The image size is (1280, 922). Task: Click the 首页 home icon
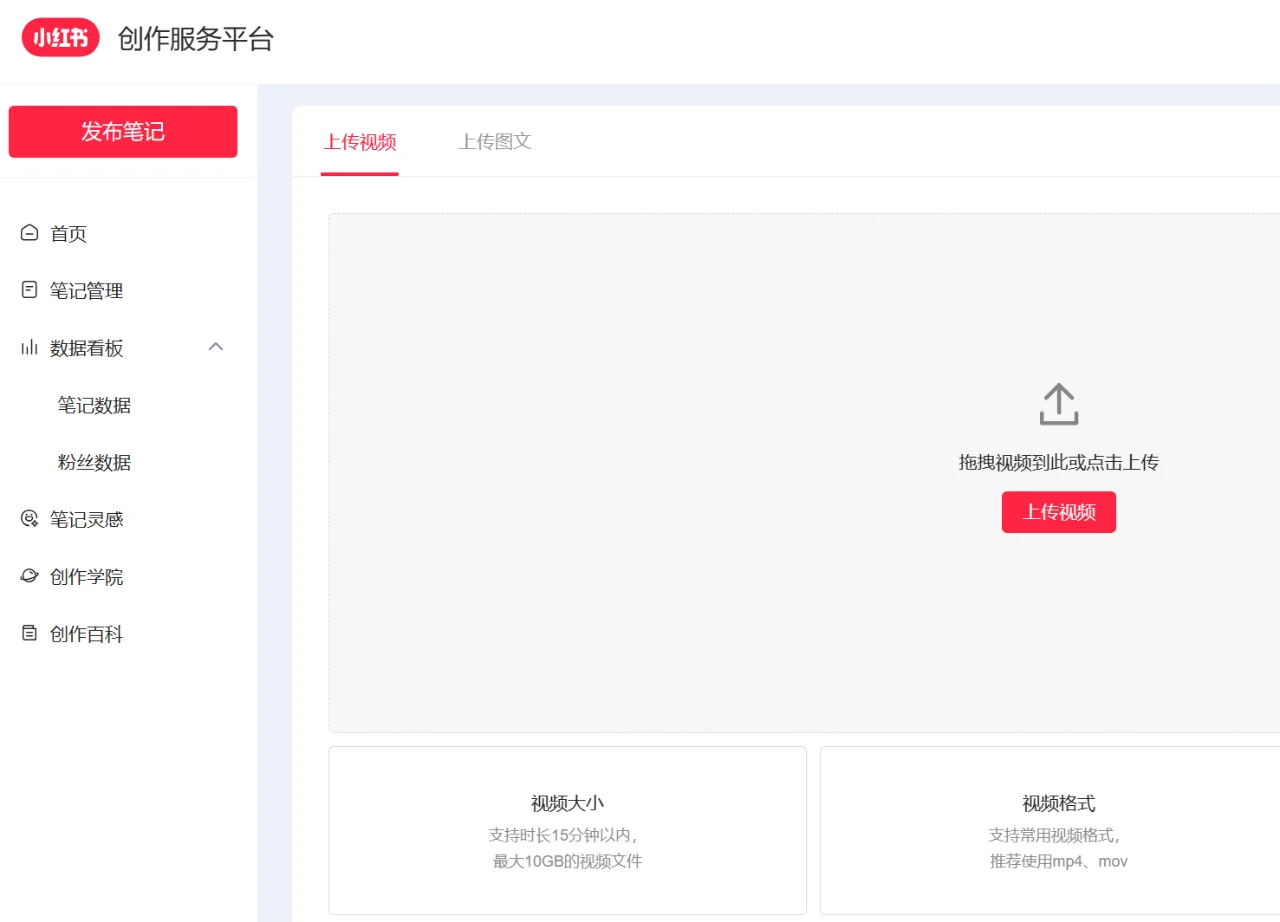(x=29, y=233)
